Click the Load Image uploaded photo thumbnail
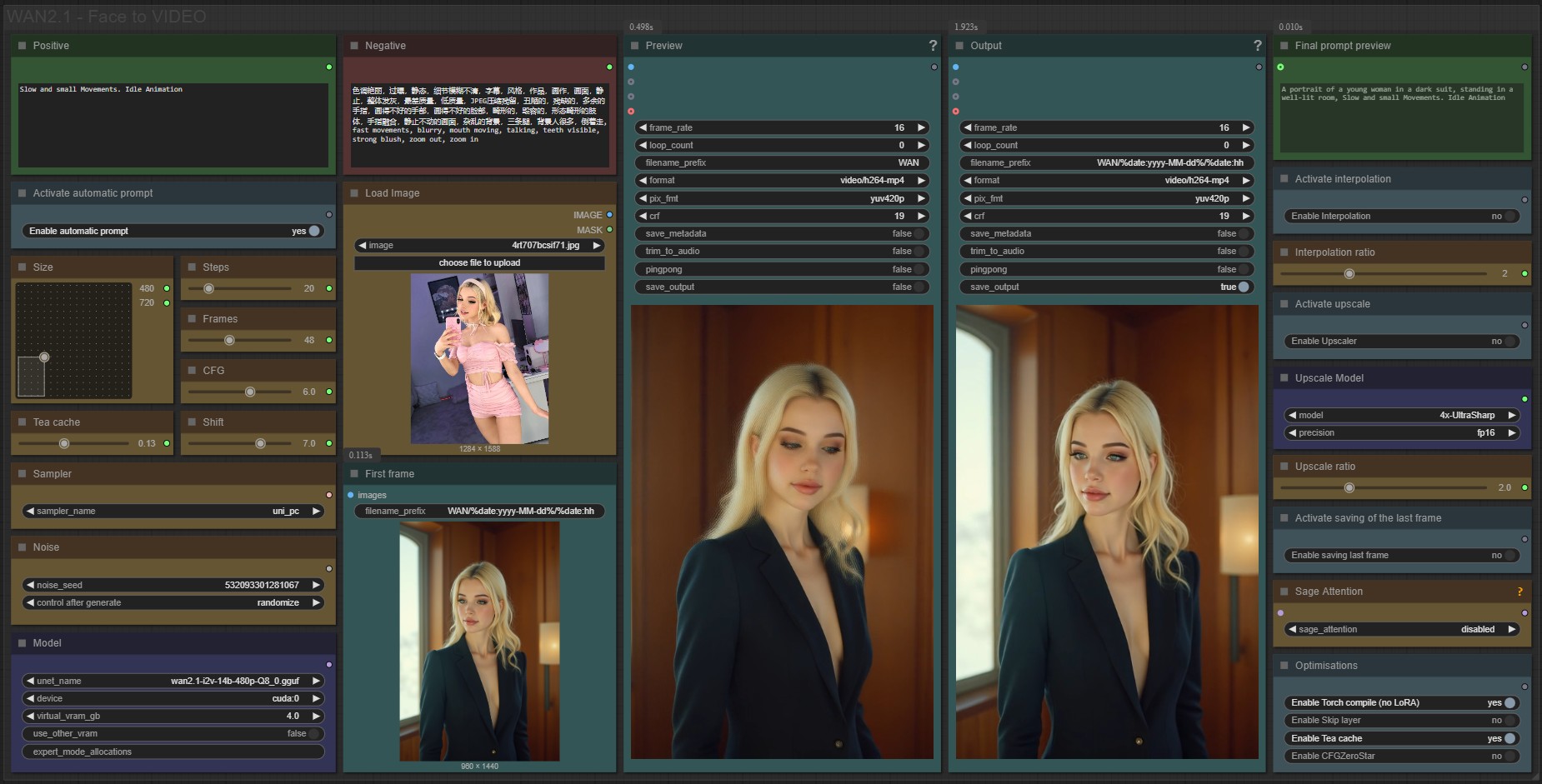 [x=479, y=359]
